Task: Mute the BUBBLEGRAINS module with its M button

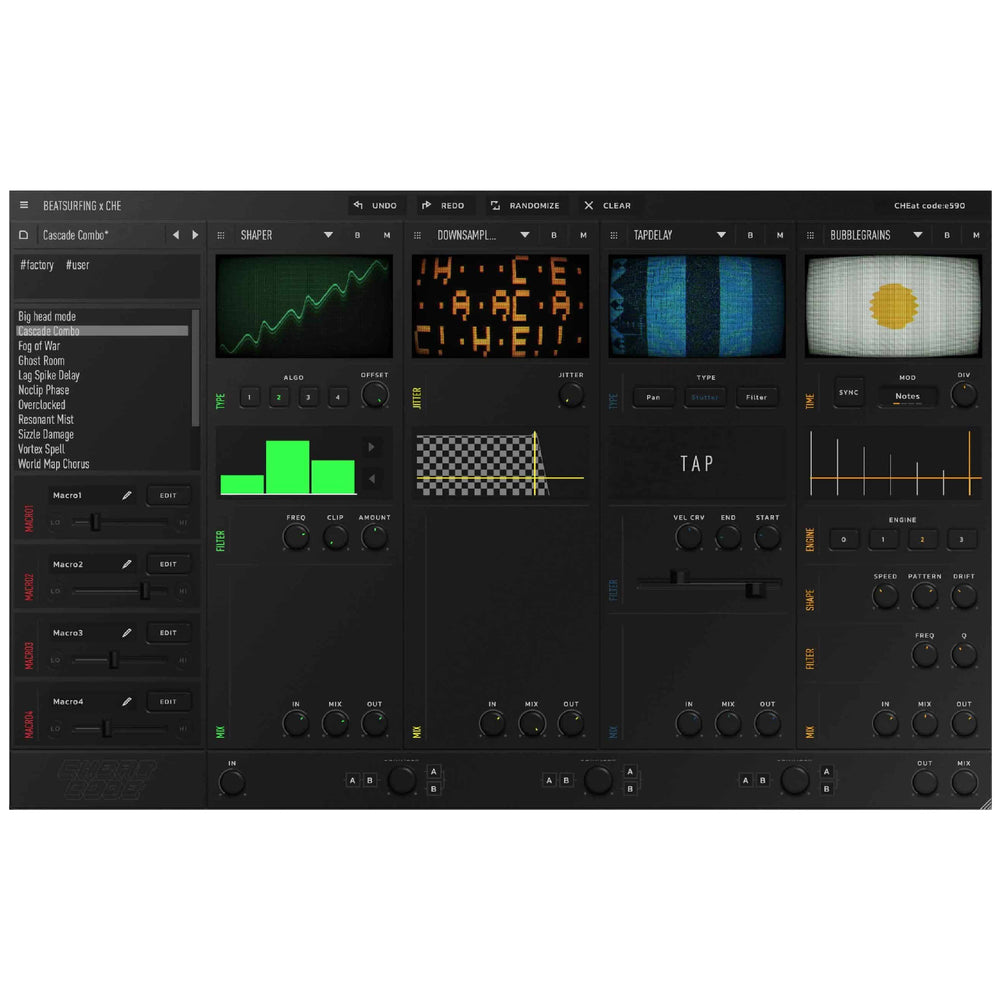Action: click(x=975, y=235)
